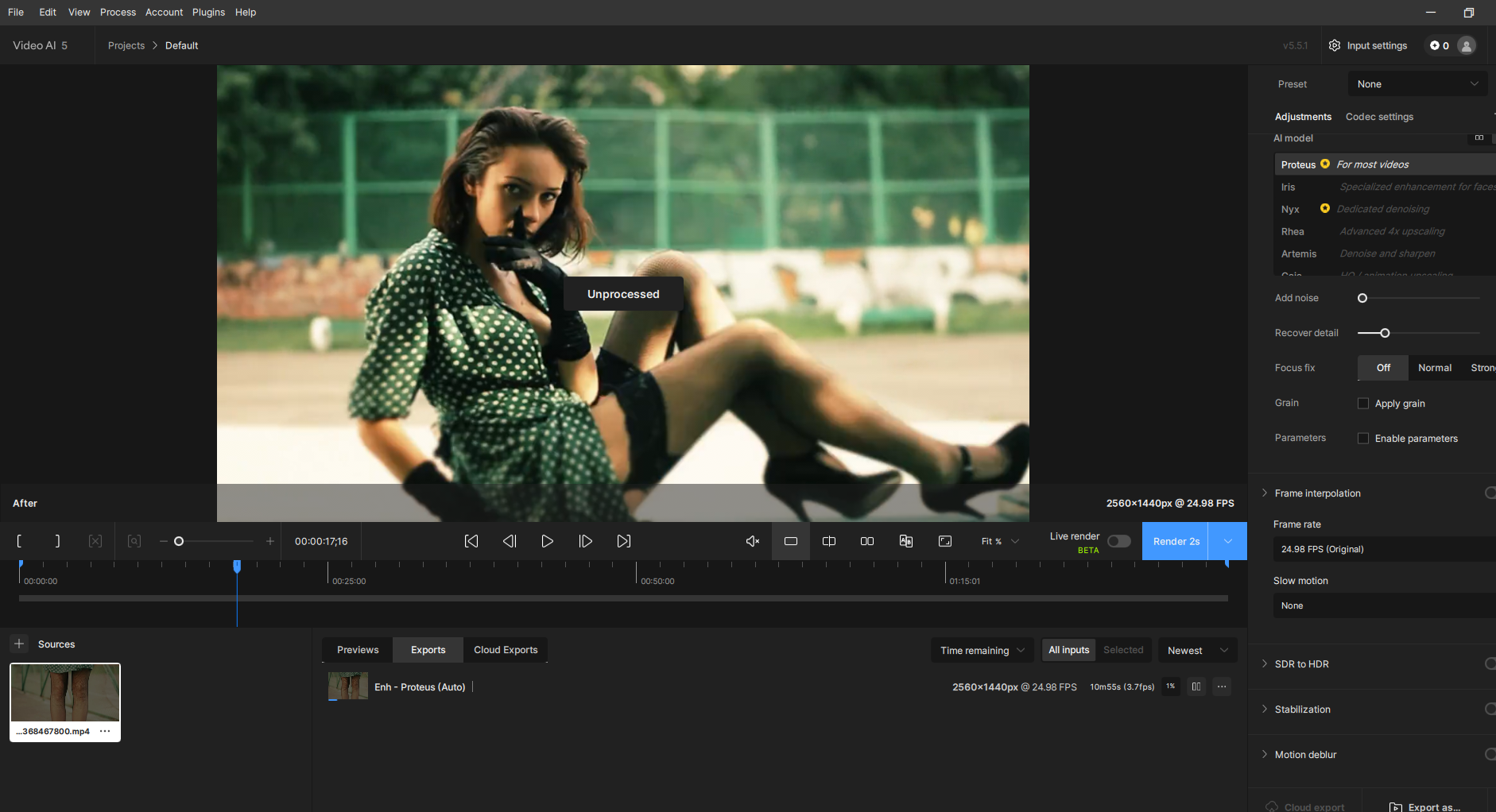1496x812 pixels.
Task: Open the Newest sort dropdown
Action: coord(1197,650)
